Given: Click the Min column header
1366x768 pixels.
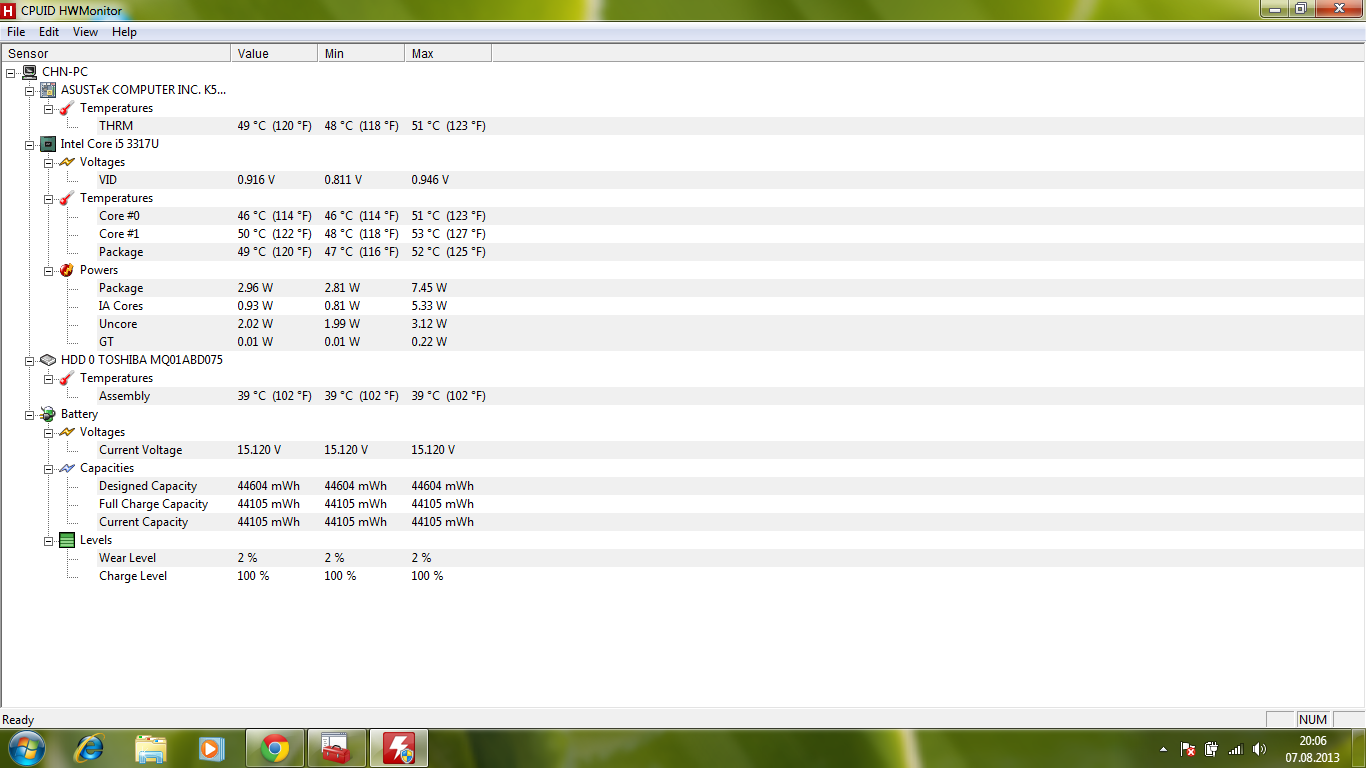Looking at the screenshot, I should click(361, 54).
